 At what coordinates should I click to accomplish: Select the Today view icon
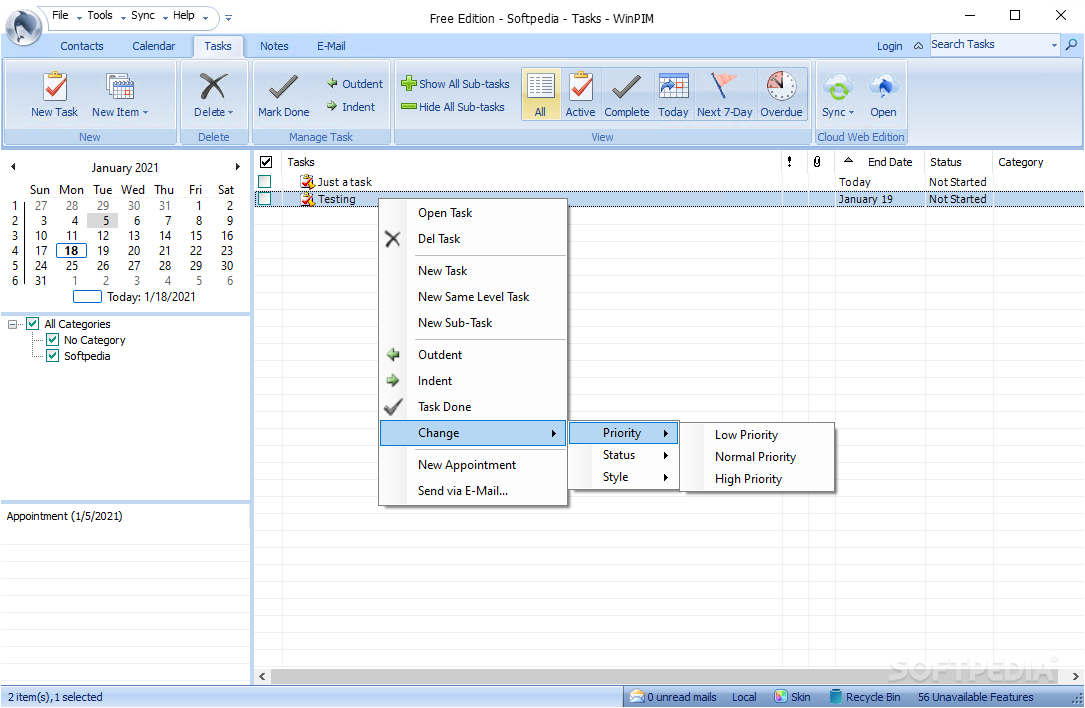673,94
